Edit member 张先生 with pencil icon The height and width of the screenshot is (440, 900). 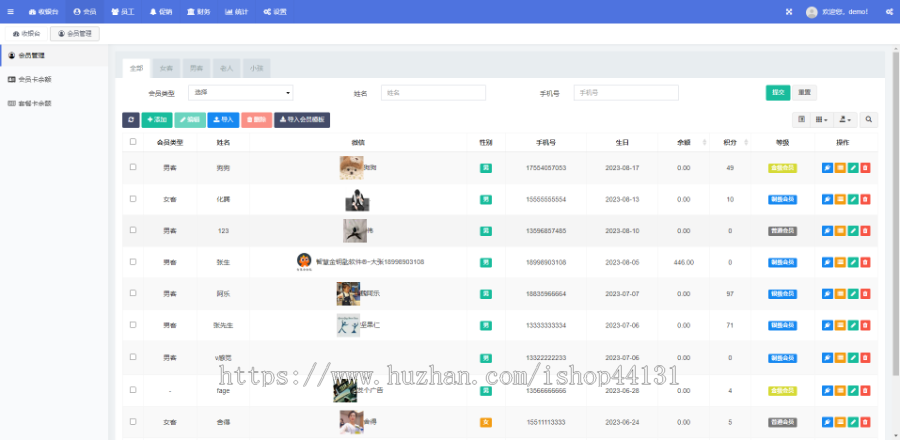point(853,325)
